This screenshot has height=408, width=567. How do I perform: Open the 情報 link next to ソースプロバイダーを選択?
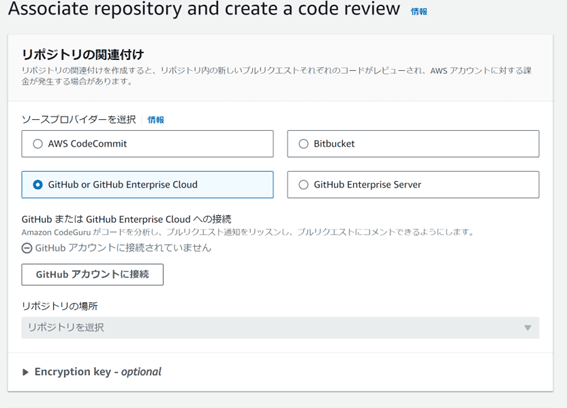(x=156, y=120)
